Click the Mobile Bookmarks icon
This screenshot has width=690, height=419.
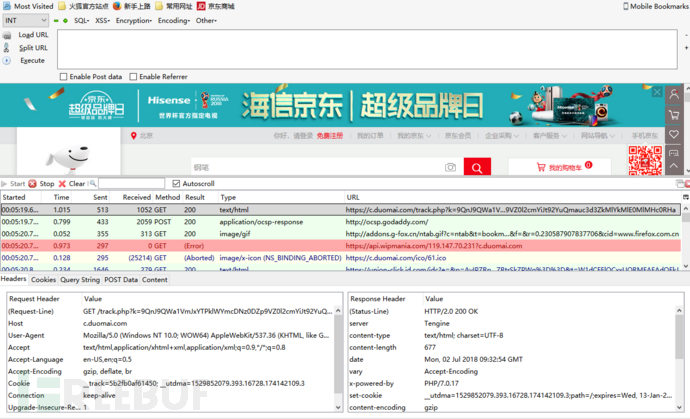pos(625,6)
